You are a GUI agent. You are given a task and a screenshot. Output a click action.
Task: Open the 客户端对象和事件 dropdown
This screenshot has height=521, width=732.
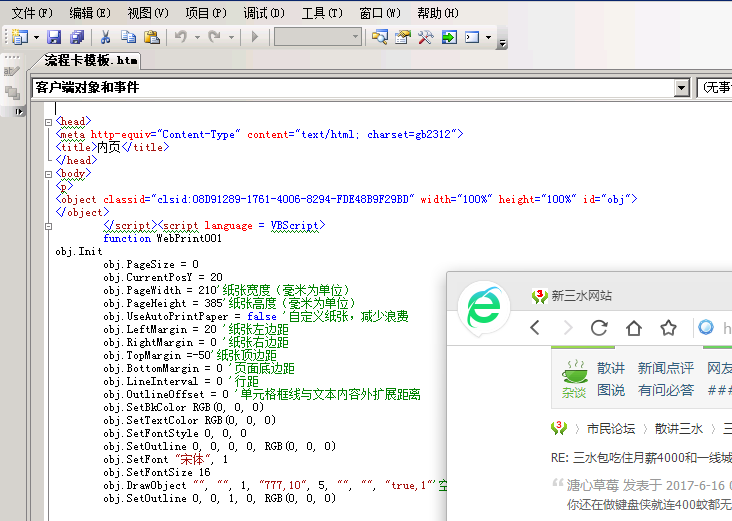681,88
